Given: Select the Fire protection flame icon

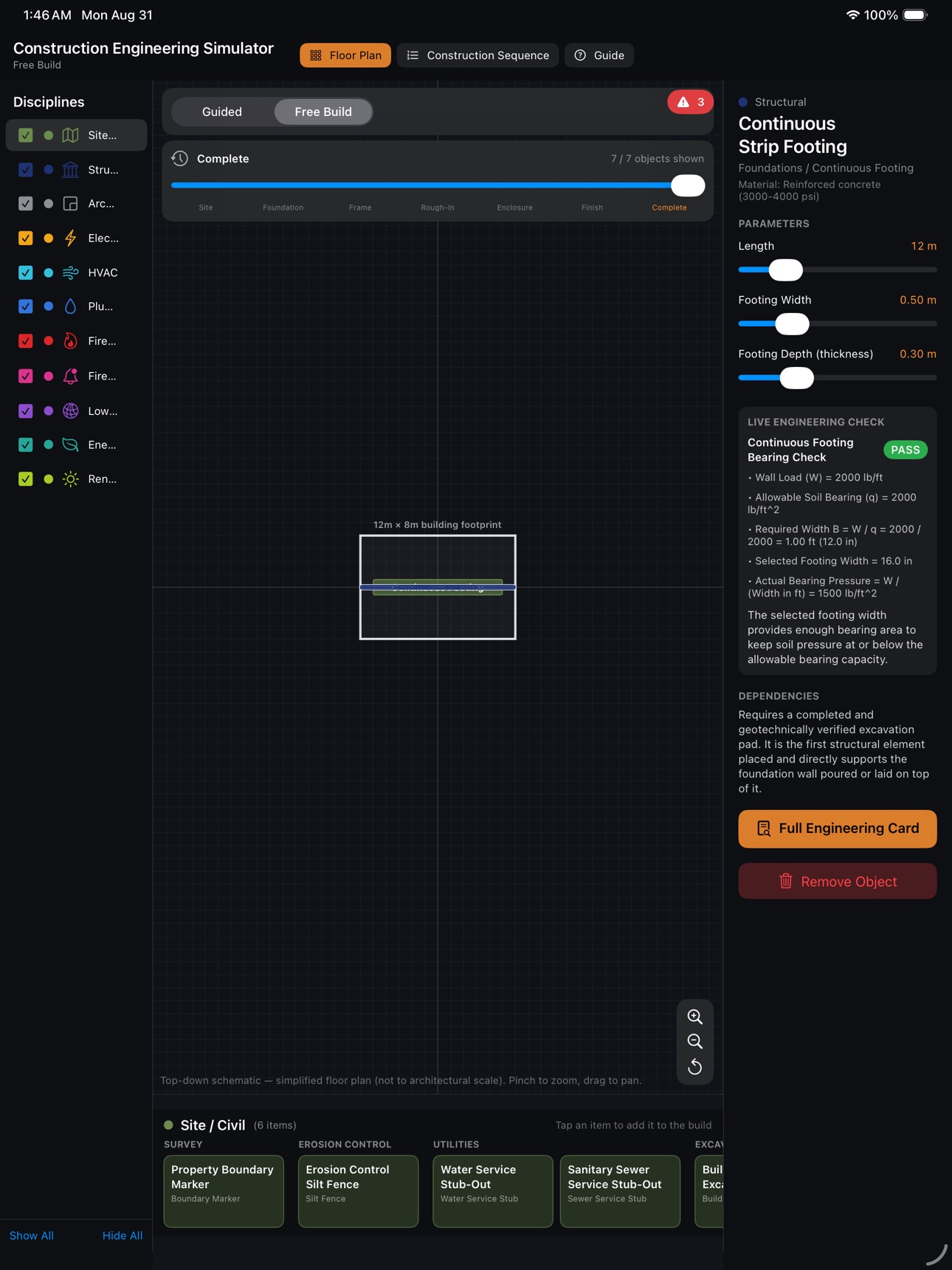Looking at the screenshot, I should click(x=70, y=341).
